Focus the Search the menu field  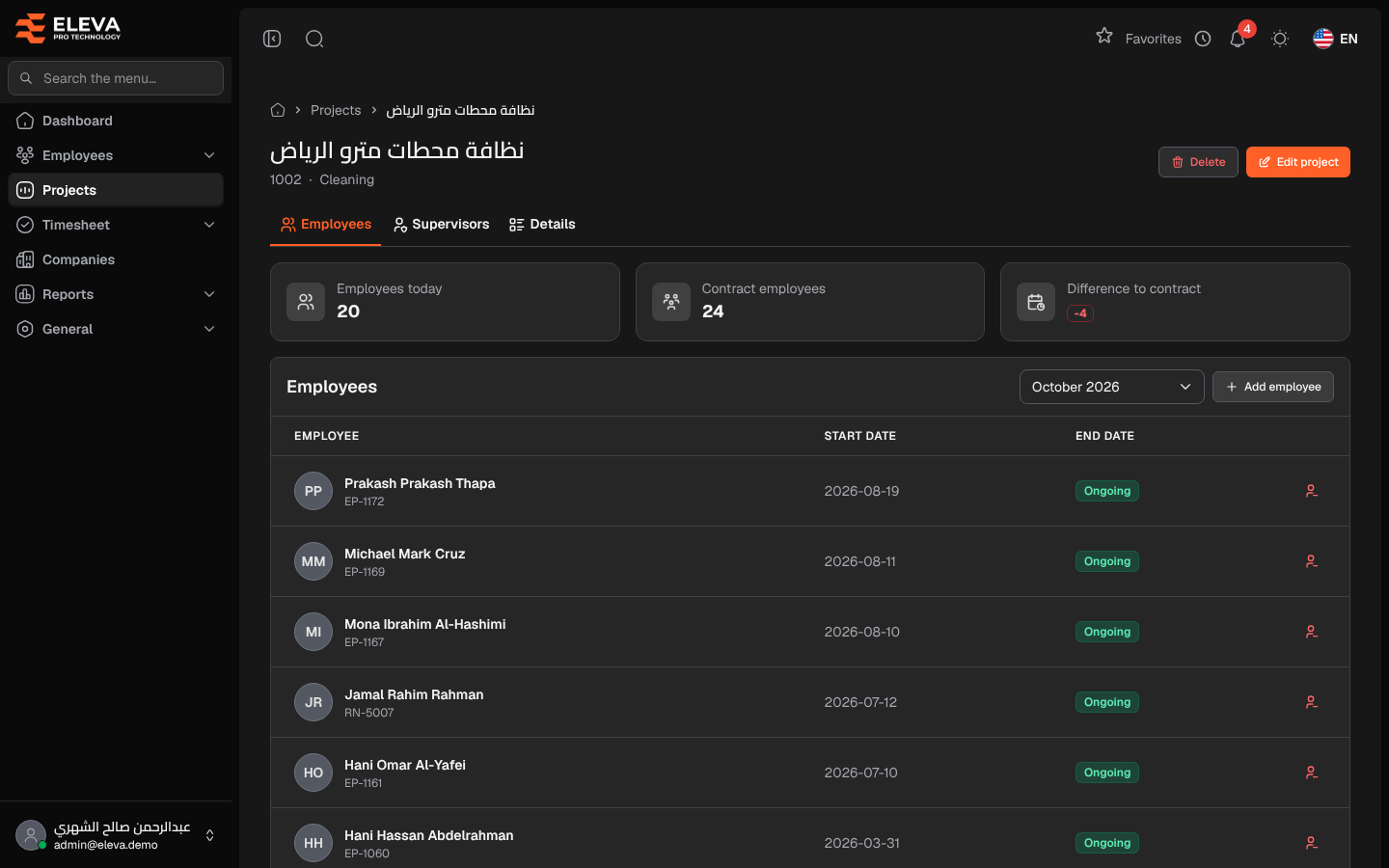coord(116,78)
